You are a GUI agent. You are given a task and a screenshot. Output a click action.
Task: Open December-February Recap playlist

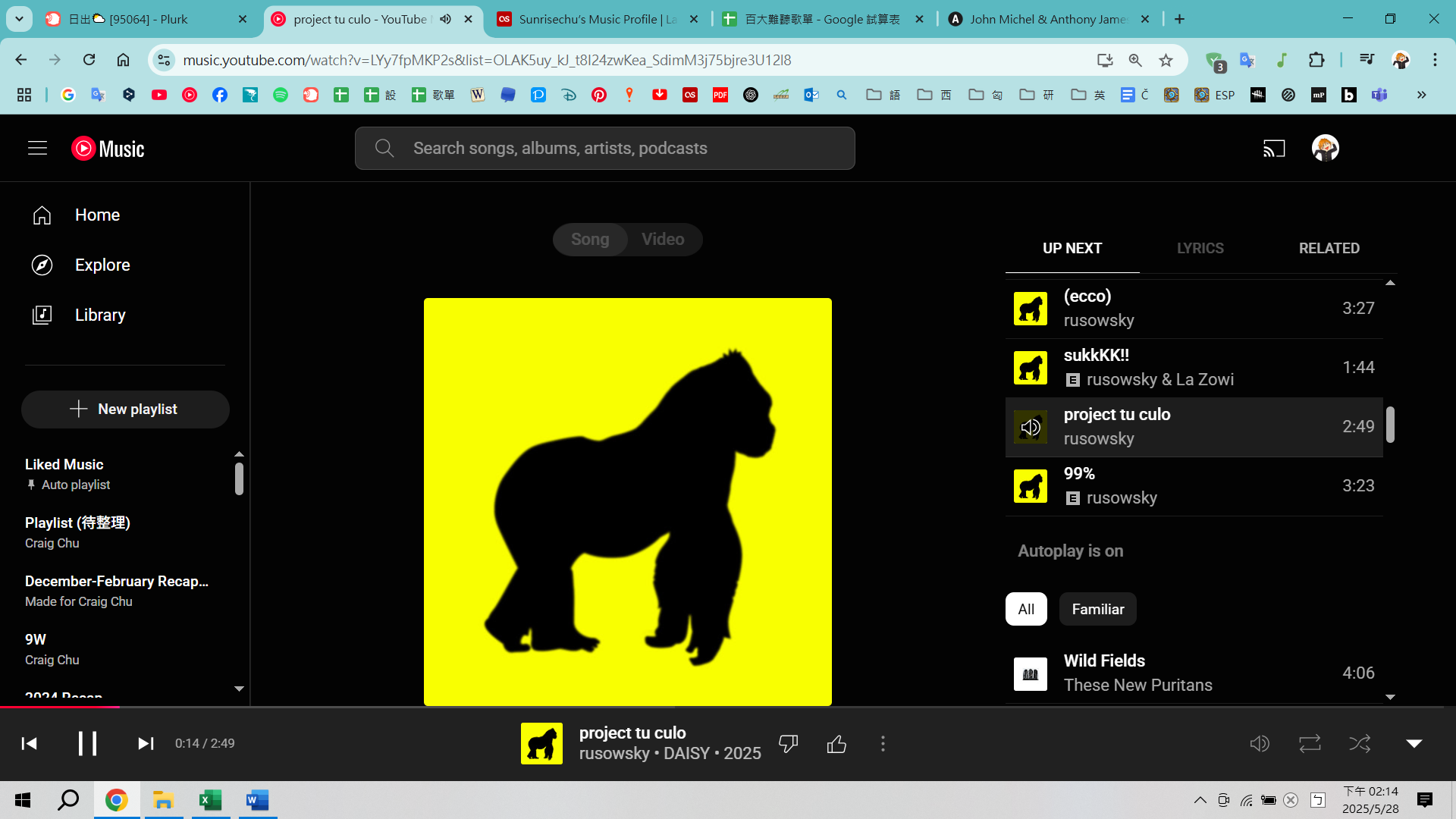point(125,591)
